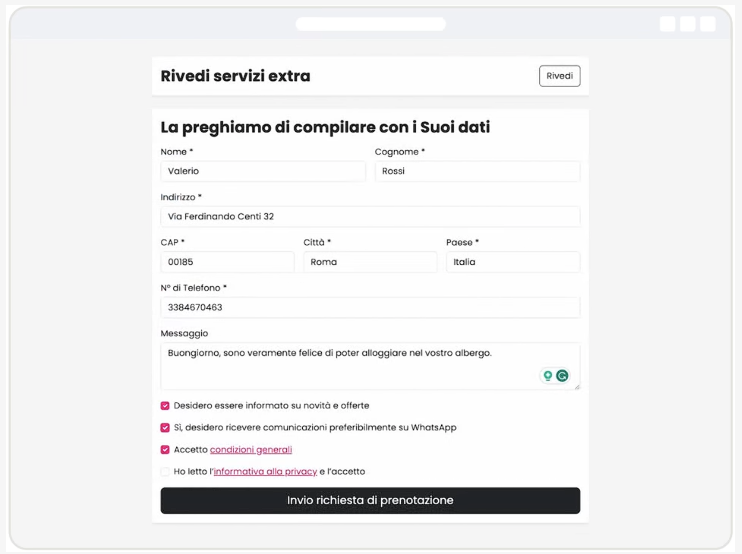Submit with Invio richiesta di prenotazione
The height and width of the screenshot is (554, 742).
coord(370,501)
